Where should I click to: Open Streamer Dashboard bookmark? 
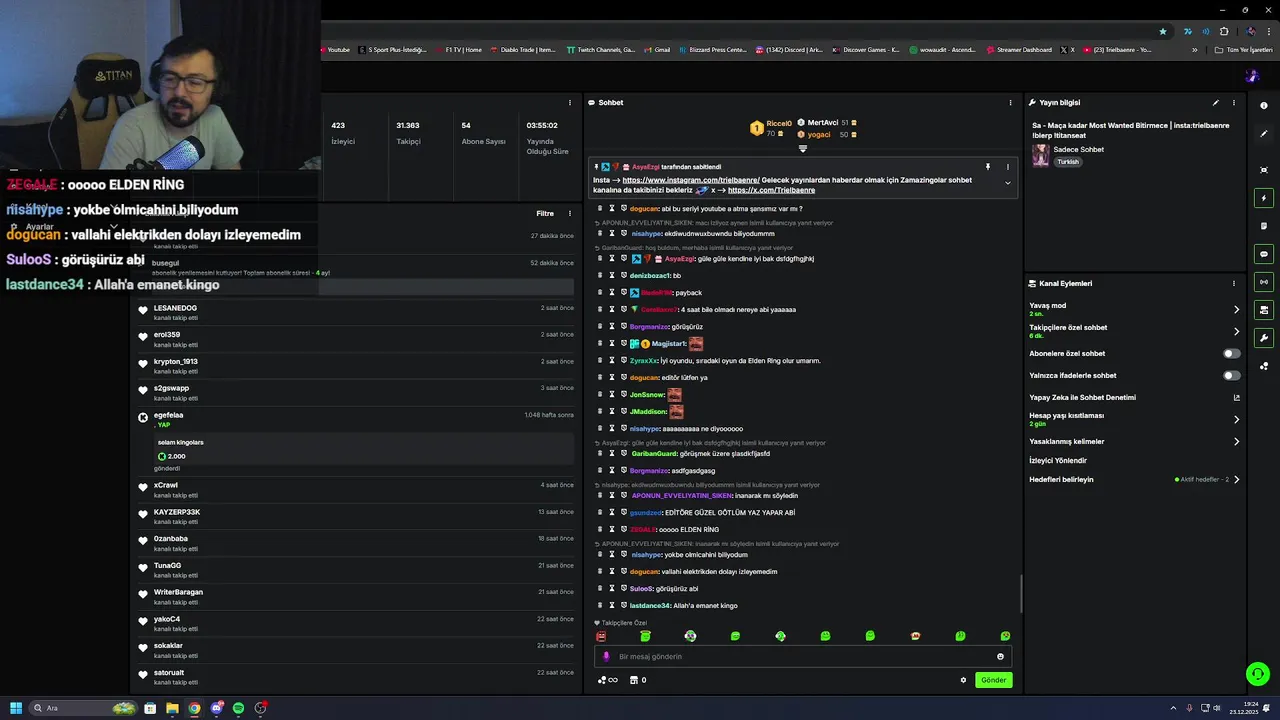(1019, 50)
